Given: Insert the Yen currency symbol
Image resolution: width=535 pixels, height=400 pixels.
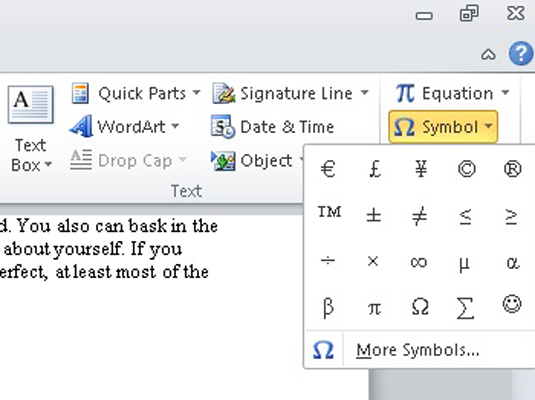Looking at the screenshot, I should coord(421,169).
